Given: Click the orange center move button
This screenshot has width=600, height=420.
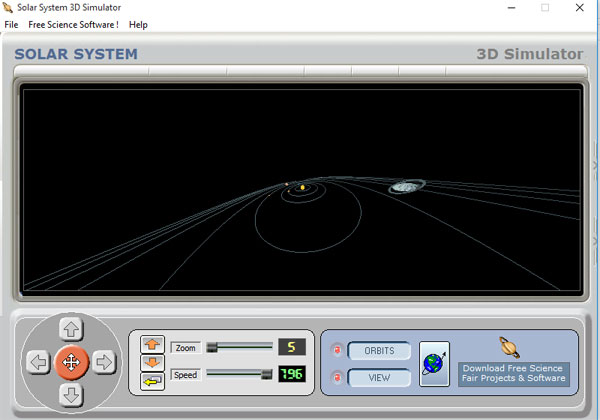Looking at the screenshot, I should tap(70, 362).
